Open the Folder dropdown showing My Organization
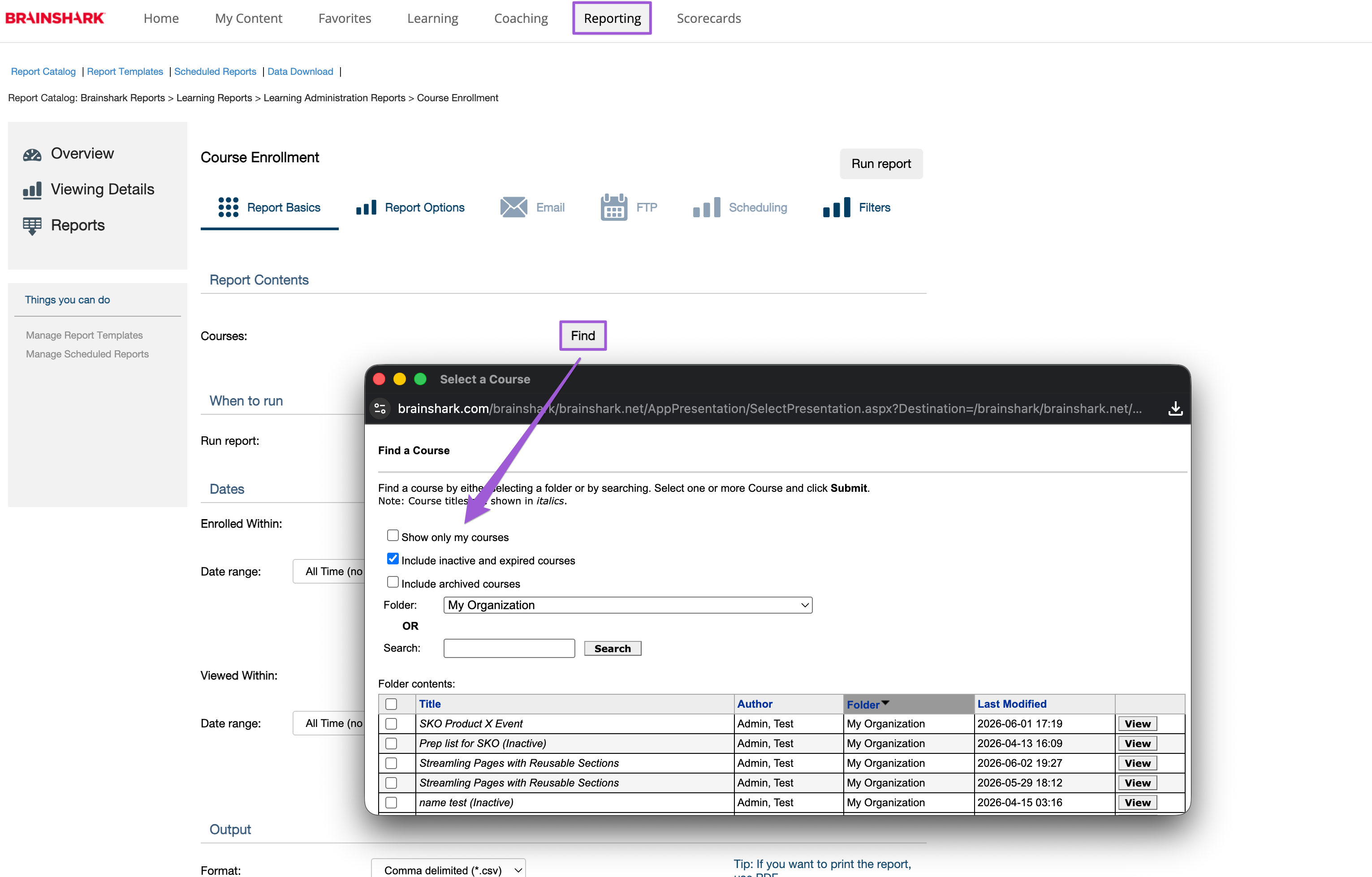Image resolution: width=1372 pixels, height=877 pixels. [x=627, y=605]
